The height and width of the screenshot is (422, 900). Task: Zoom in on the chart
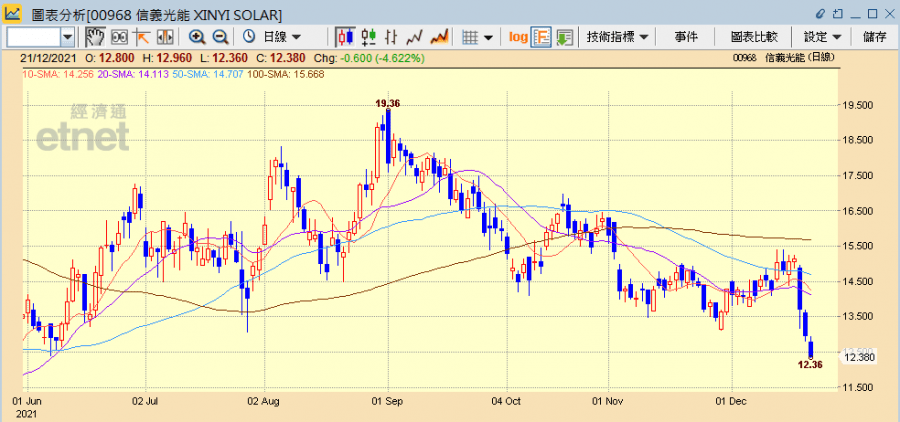click(x=197, y=37)
